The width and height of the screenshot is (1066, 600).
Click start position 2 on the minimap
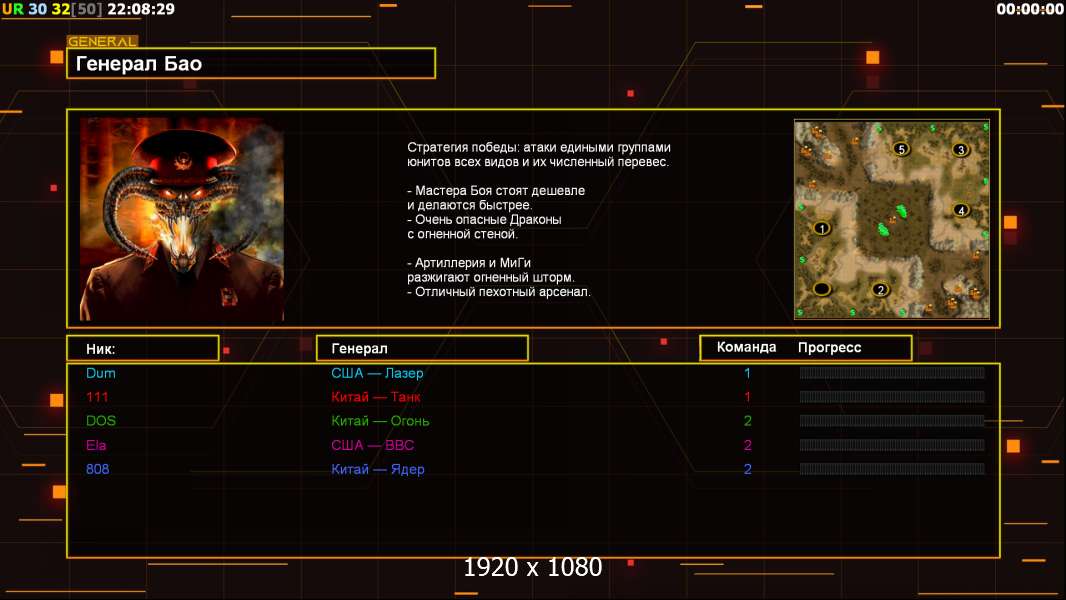[880, 289]
